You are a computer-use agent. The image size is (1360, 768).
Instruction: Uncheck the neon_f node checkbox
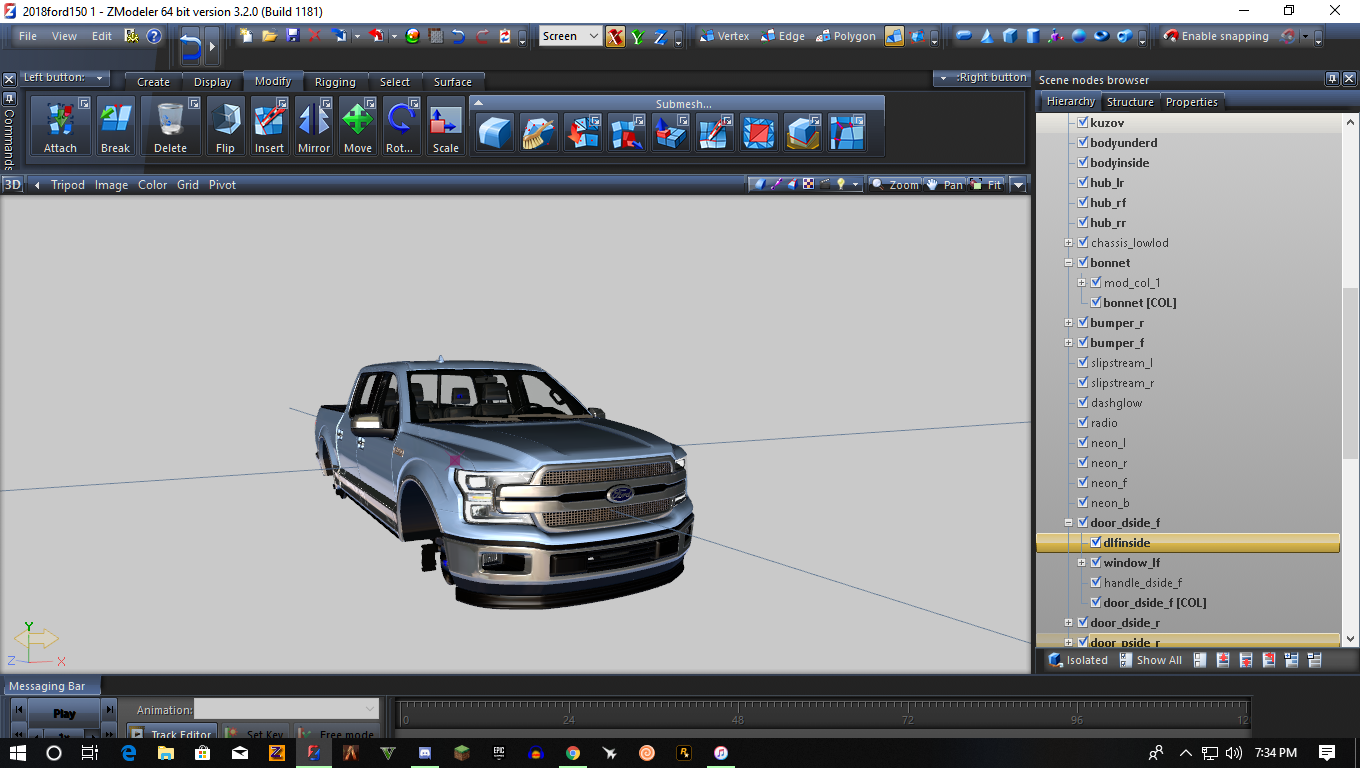[1082, 483]
